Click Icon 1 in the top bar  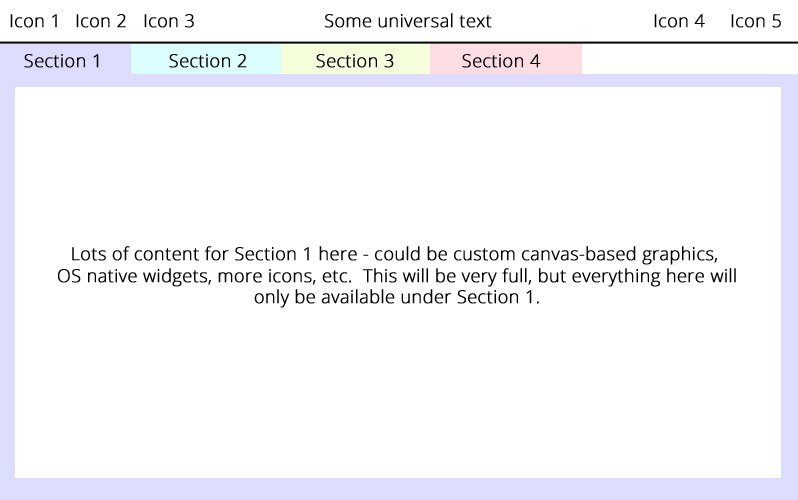coord(34,21)
